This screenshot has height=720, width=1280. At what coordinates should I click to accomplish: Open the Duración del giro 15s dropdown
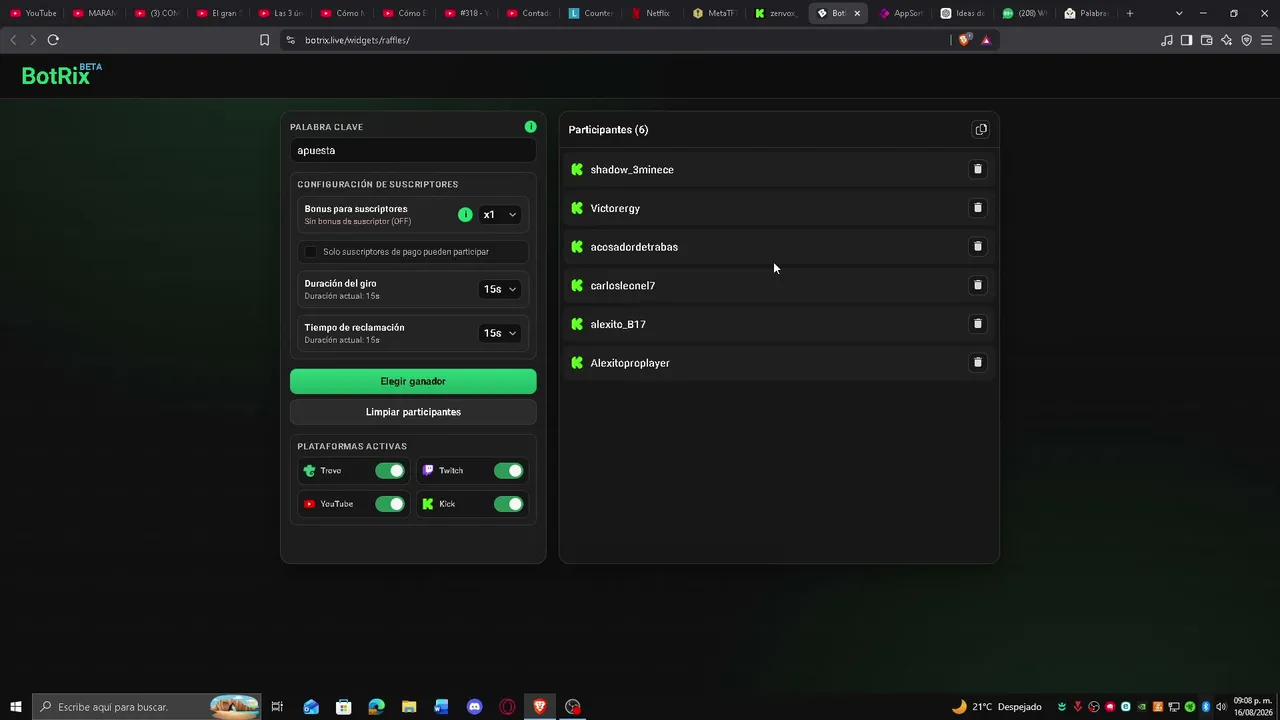pyautogui.click(x=499, y=289)
